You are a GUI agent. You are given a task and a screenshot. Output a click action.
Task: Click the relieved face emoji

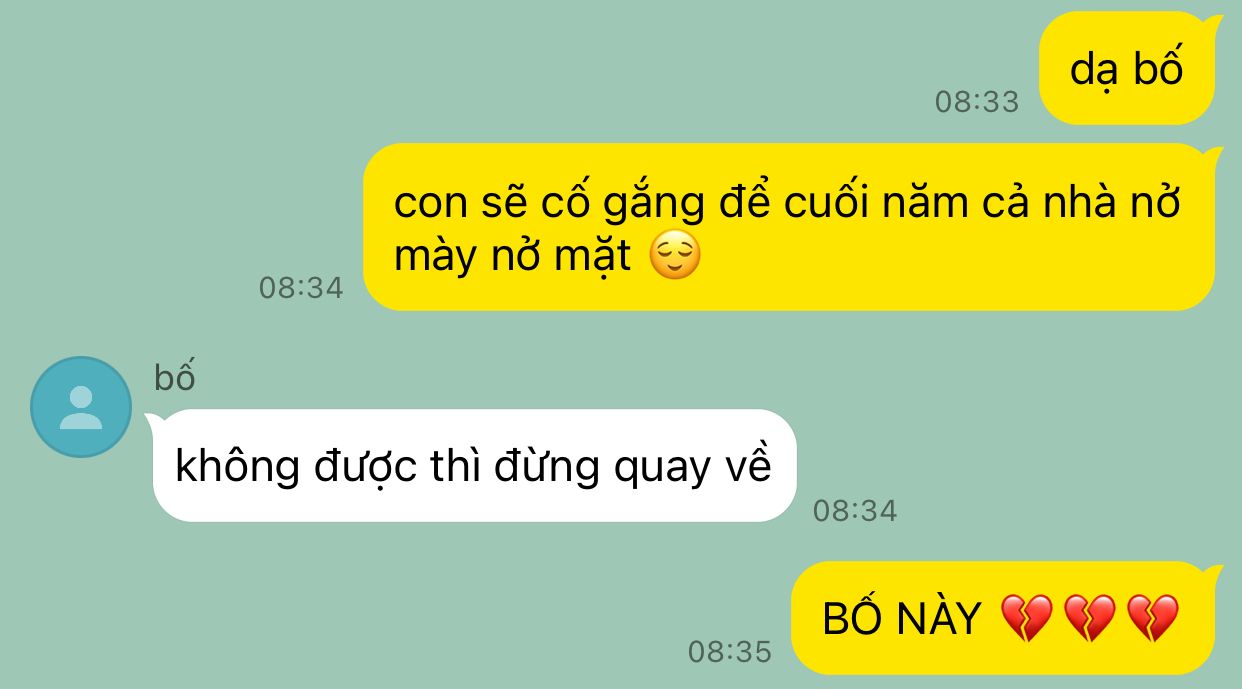(x=675, y=257)
